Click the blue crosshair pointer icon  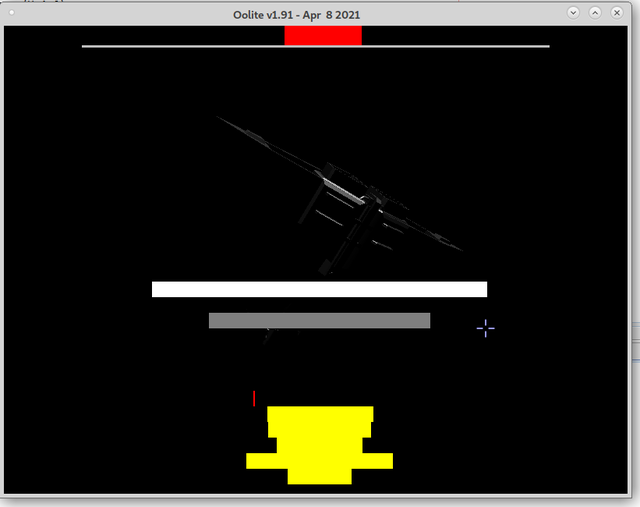click(485, 328)
